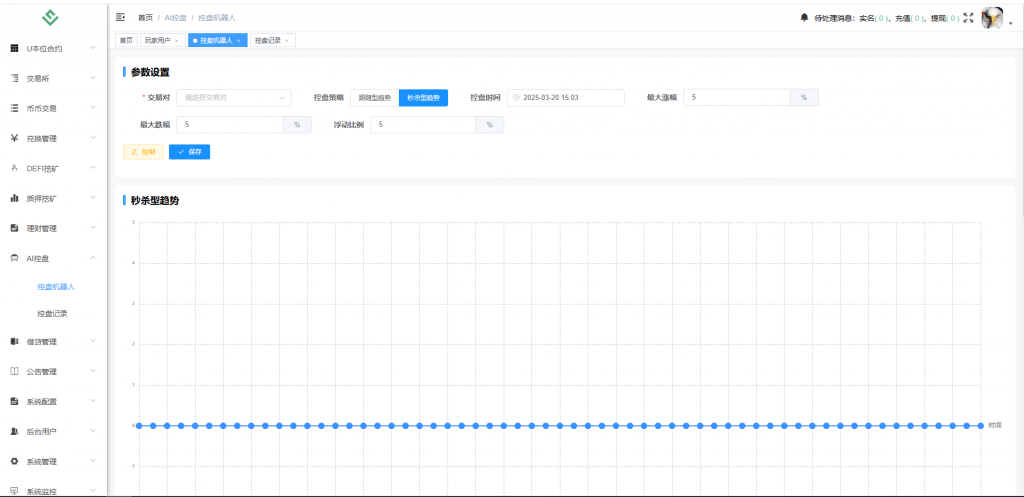Click the notification bell icon

click(804, 18)
